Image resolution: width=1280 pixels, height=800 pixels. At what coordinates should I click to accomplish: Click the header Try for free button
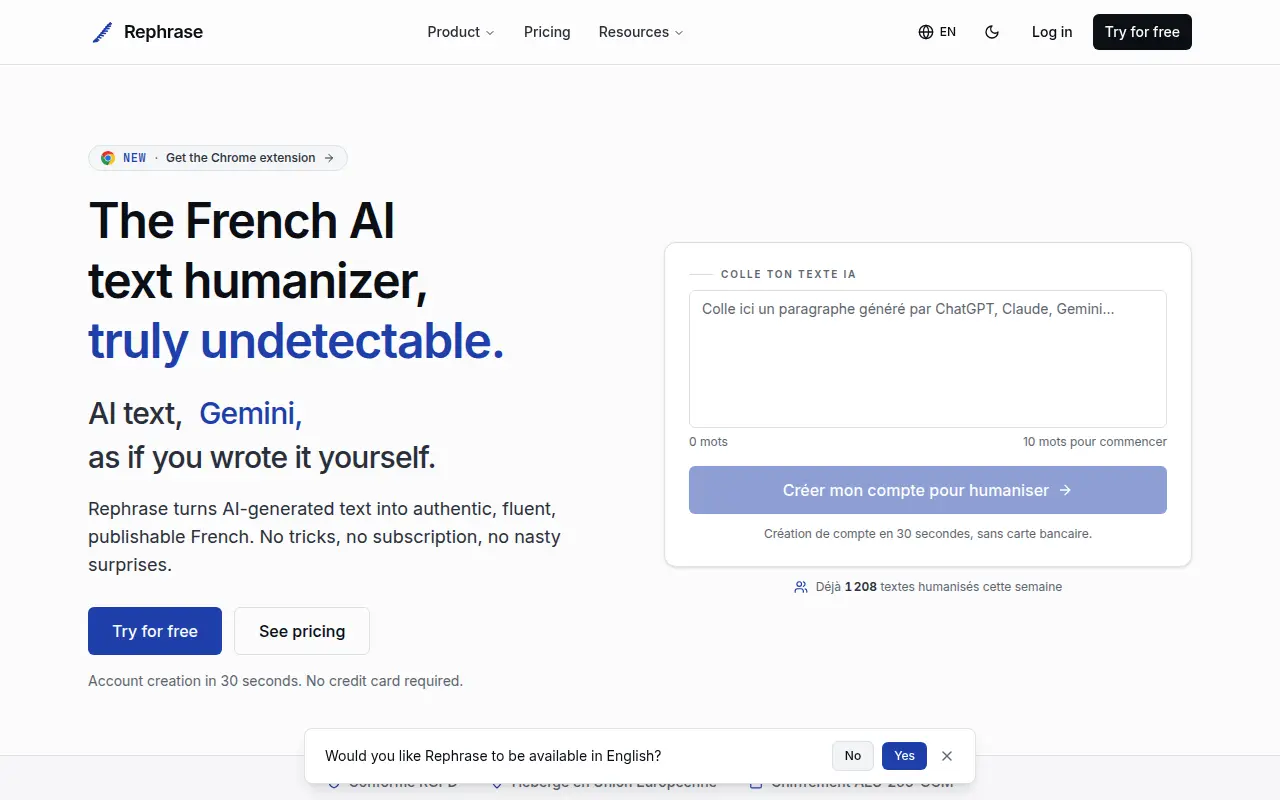coord(1142,32)
